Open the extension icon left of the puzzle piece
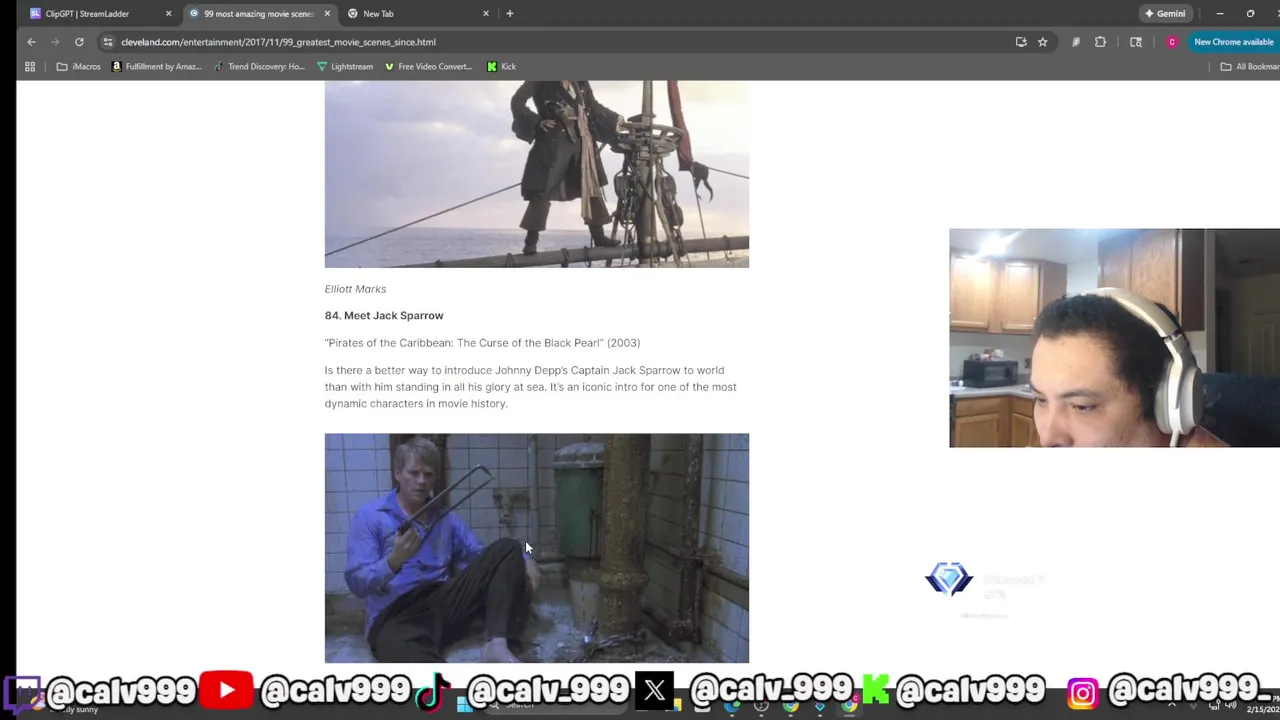Image resolution: width=1280 pixels, height=720 pixels. click(x=1076, y=42)
